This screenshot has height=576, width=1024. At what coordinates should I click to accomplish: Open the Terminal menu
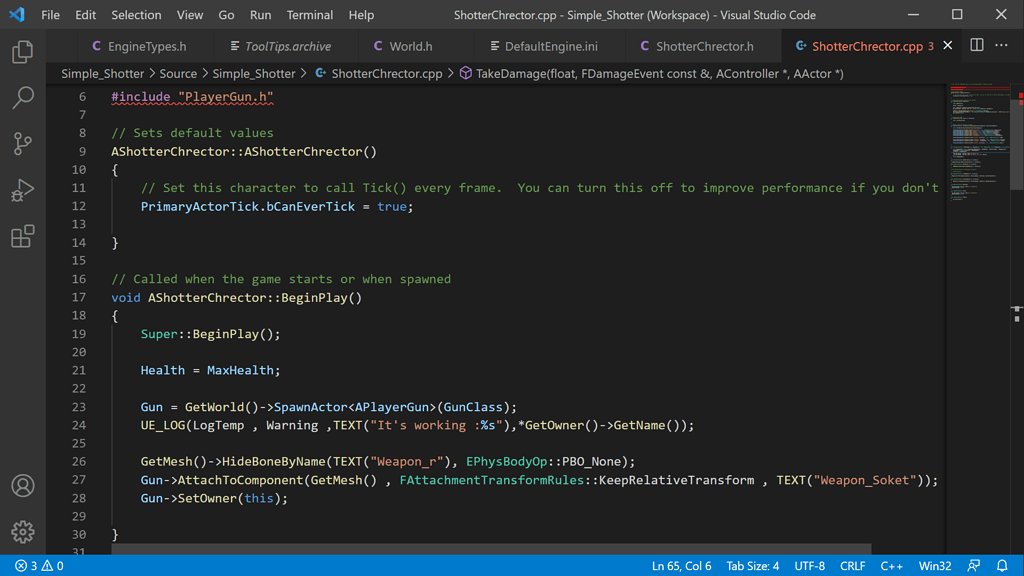click(x=310, y=15)
